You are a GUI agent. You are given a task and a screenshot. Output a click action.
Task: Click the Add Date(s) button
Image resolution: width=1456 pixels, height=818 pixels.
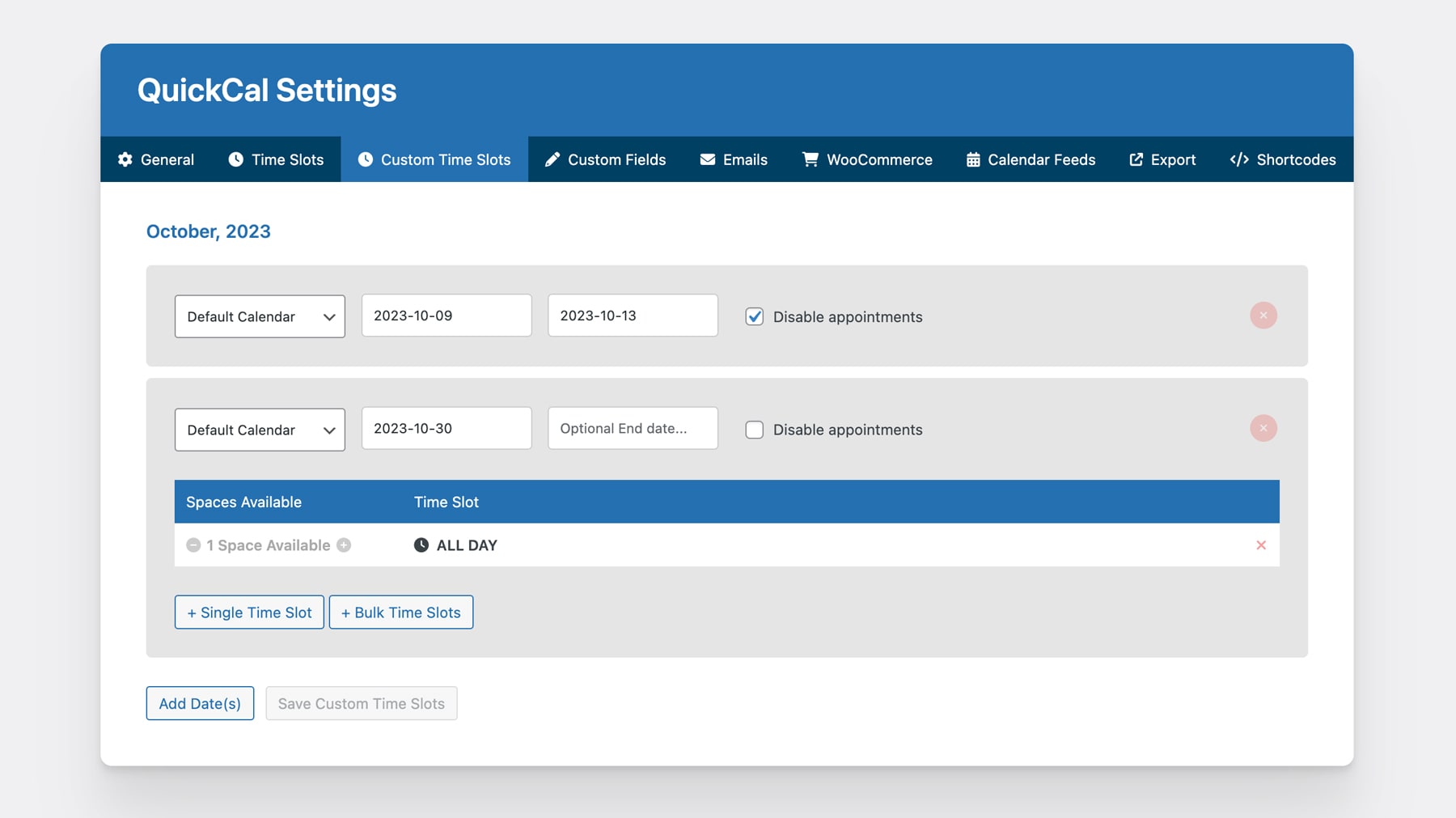[x=199, y=703]
